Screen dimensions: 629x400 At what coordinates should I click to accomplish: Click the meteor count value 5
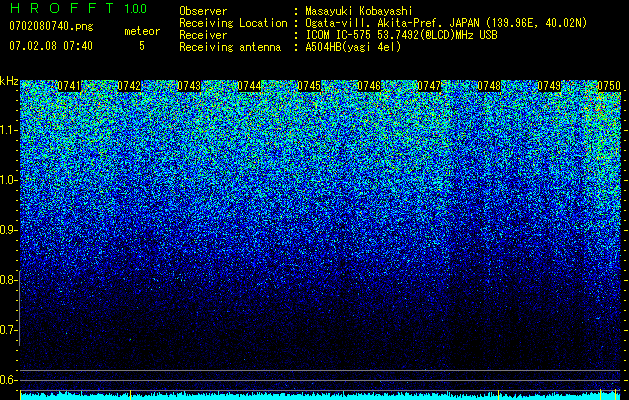coord(142,46)
